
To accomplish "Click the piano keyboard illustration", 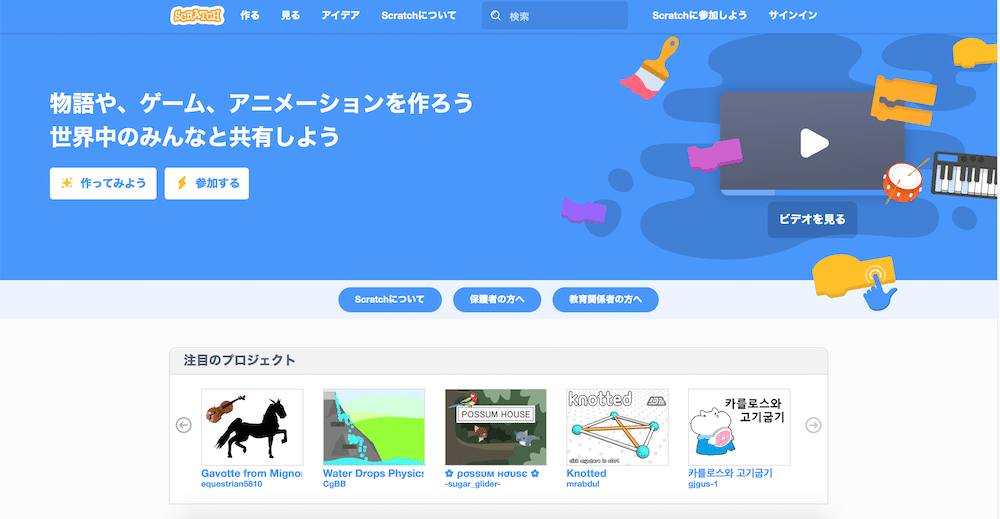I will [964, 175].
